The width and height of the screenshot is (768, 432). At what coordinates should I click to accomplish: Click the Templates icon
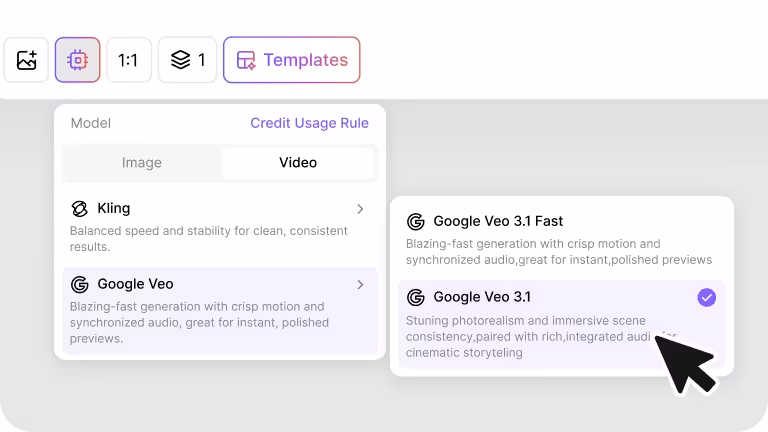[x=246, y=60]
